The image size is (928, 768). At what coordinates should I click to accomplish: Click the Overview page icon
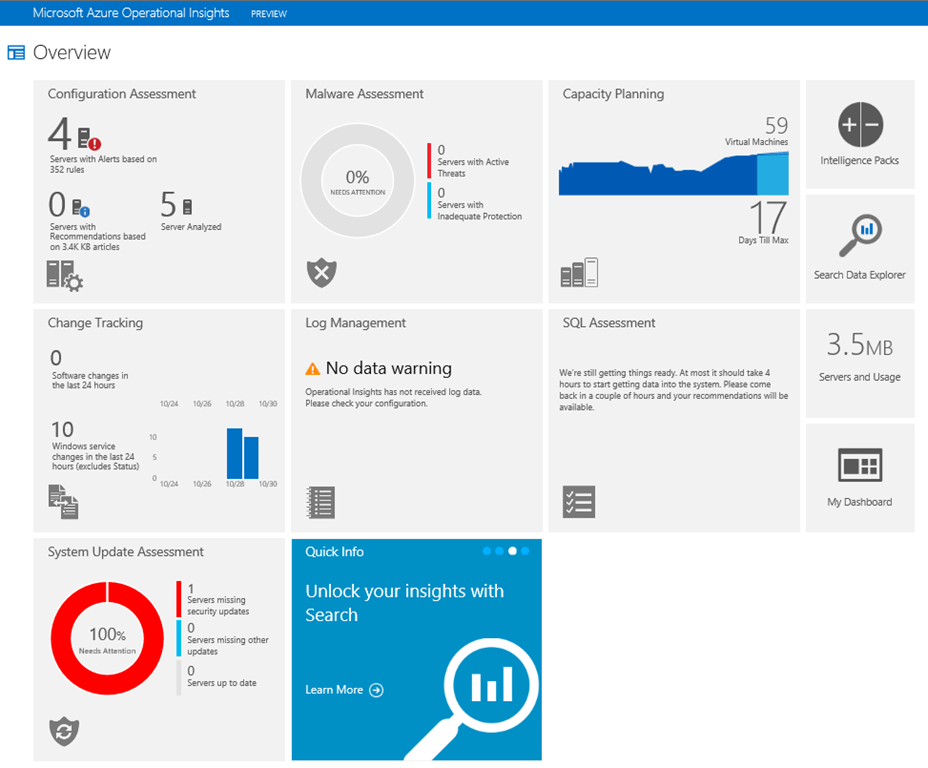[16, 53]
